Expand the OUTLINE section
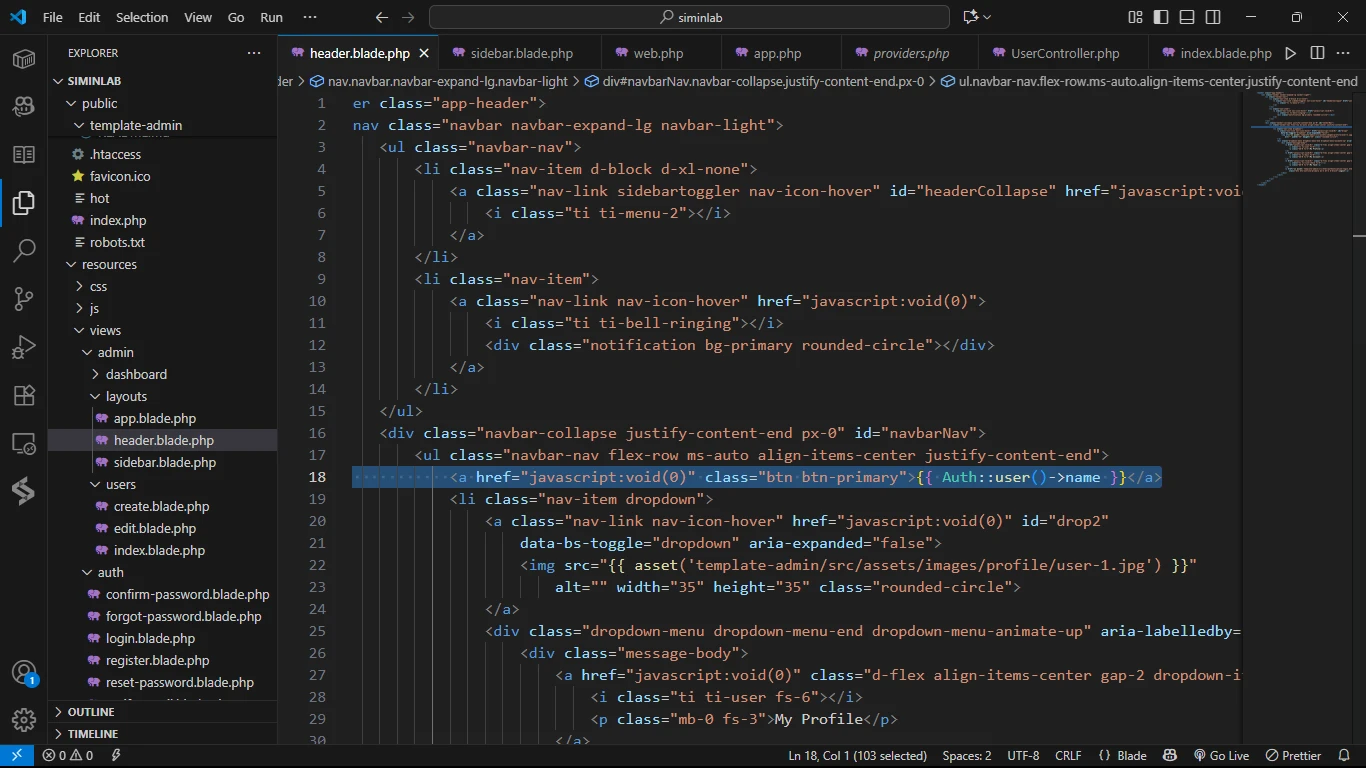The image size is (1366, 768). click(91, 712)
